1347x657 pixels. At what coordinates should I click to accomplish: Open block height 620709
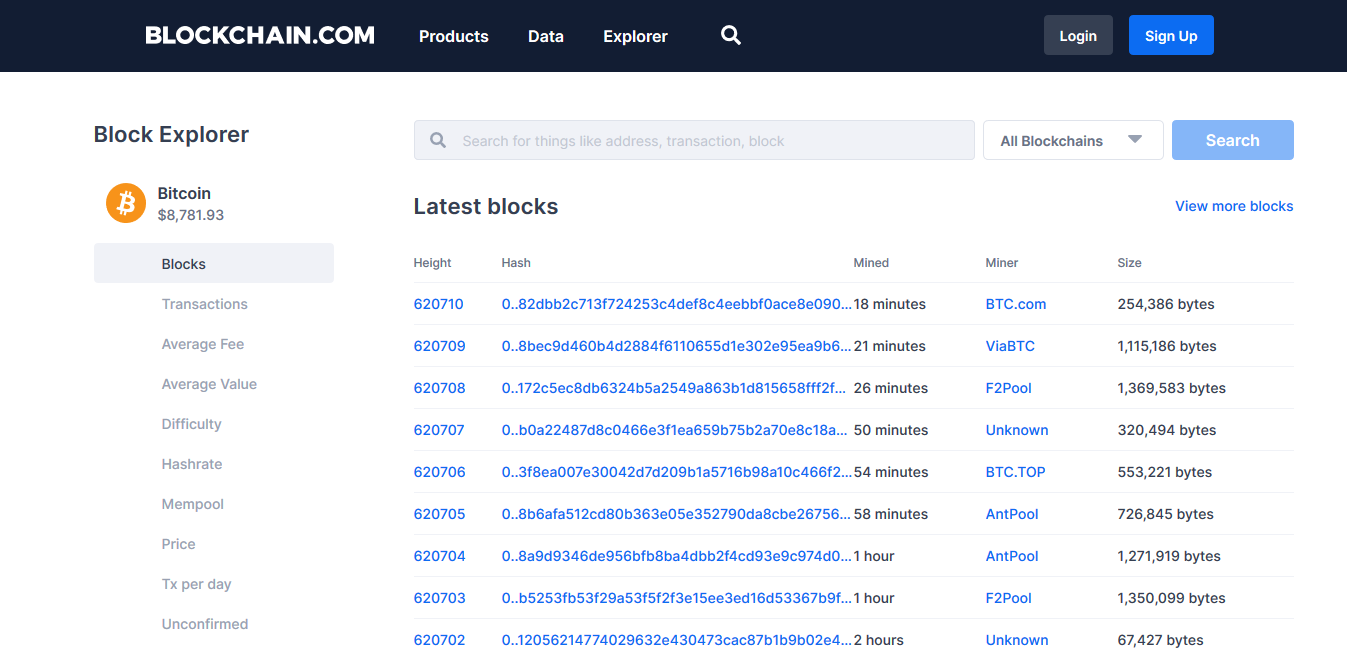click(x=439, y=346)
